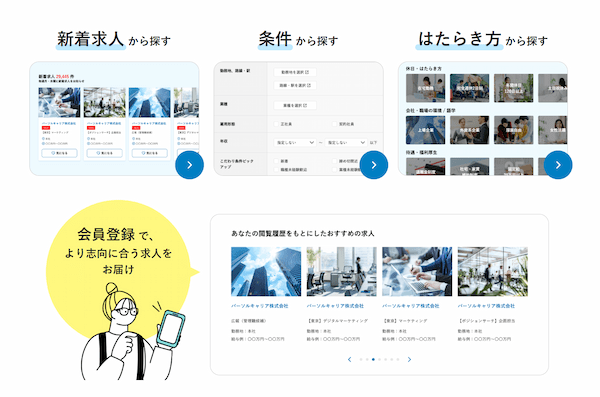Click 気になる under the laptop-hands job card
This screenshot has width=600, height=397.
59,153
